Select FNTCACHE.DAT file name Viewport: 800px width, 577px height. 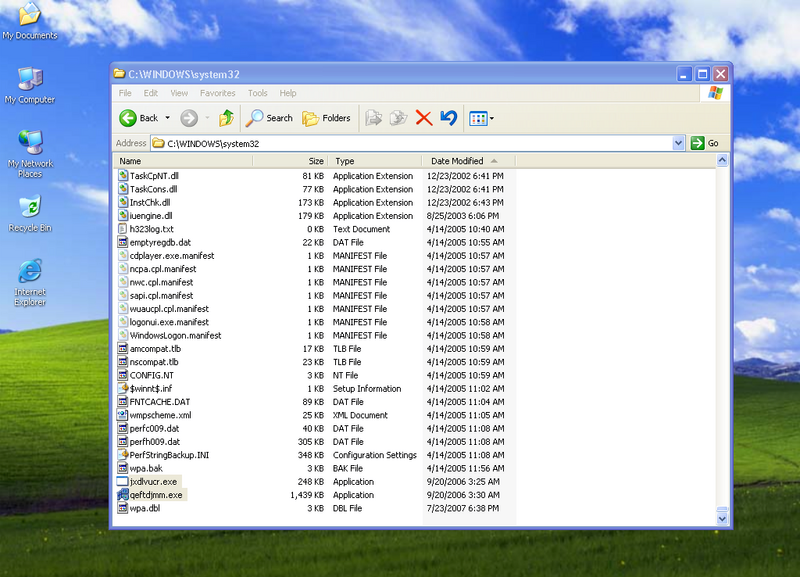(x=160, y=402)
